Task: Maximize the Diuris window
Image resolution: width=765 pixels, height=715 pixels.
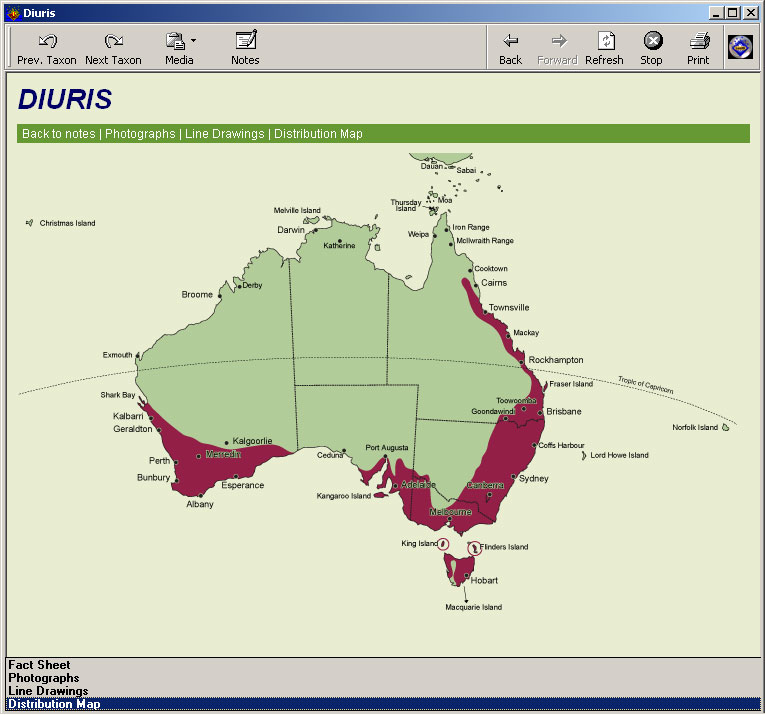Action: pyautogui.click(x=733, y=13)
